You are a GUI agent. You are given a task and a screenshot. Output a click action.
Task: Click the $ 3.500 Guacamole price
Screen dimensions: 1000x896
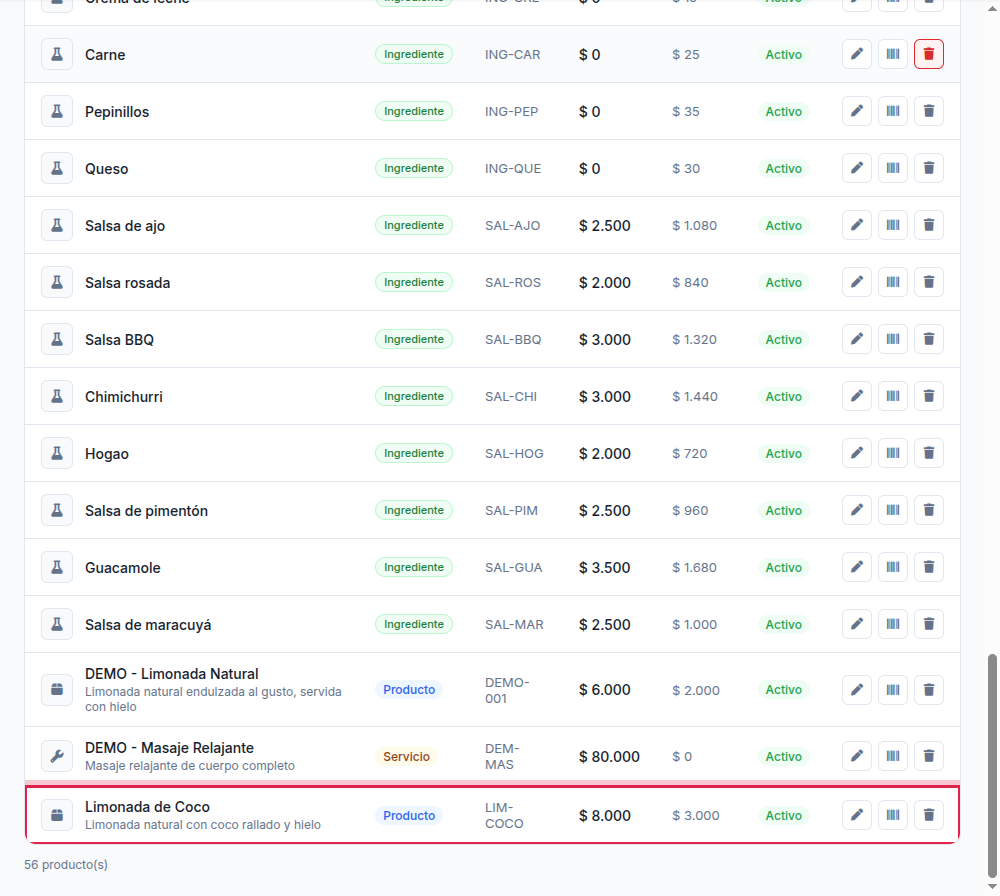tap(605, 568)
